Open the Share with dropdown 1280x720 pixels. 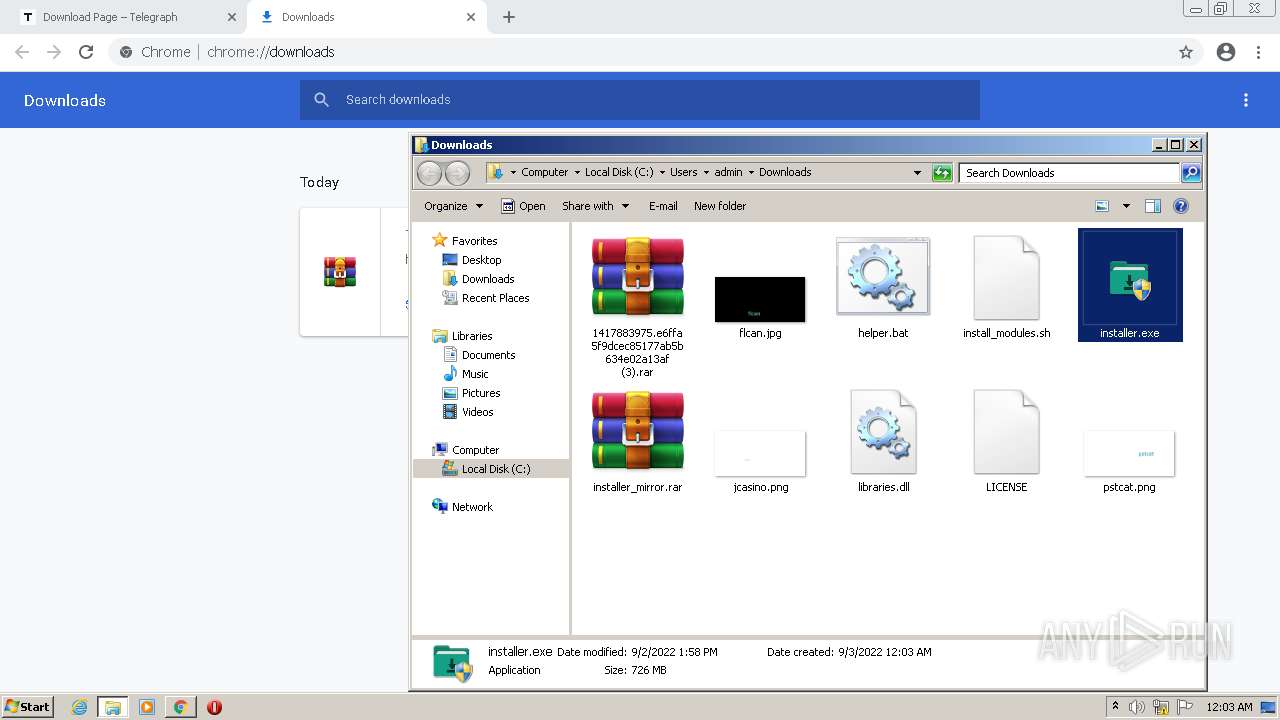596,206
